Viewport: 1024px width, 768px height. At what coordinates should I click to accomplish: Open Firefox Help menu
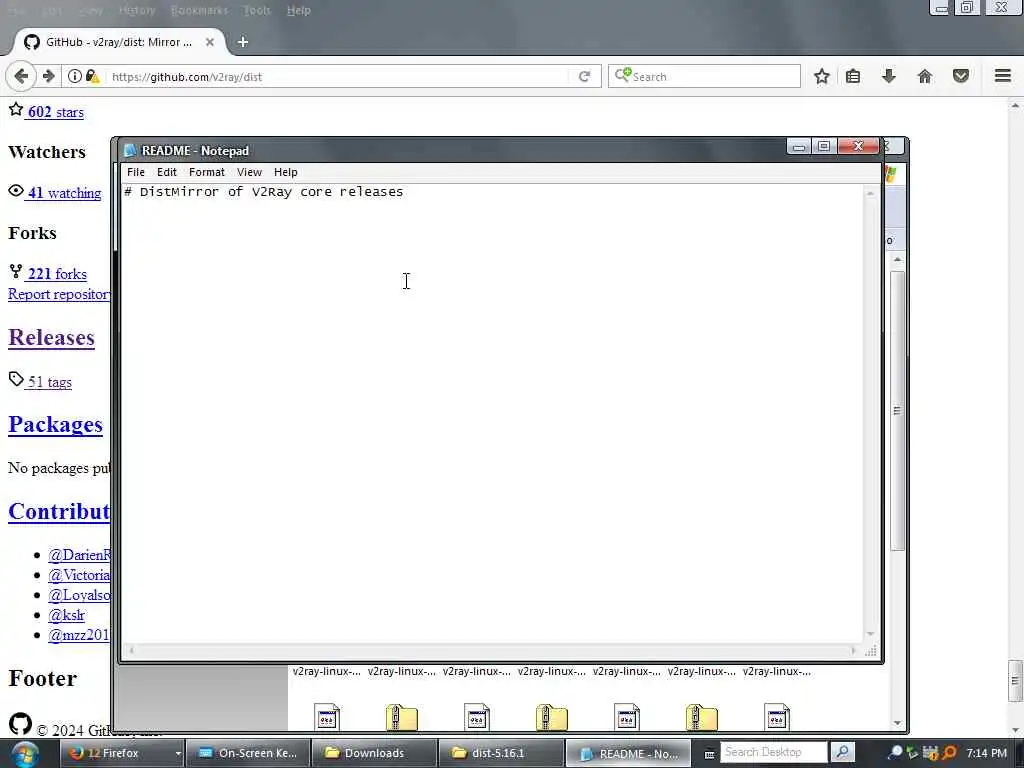click(298, 10)
